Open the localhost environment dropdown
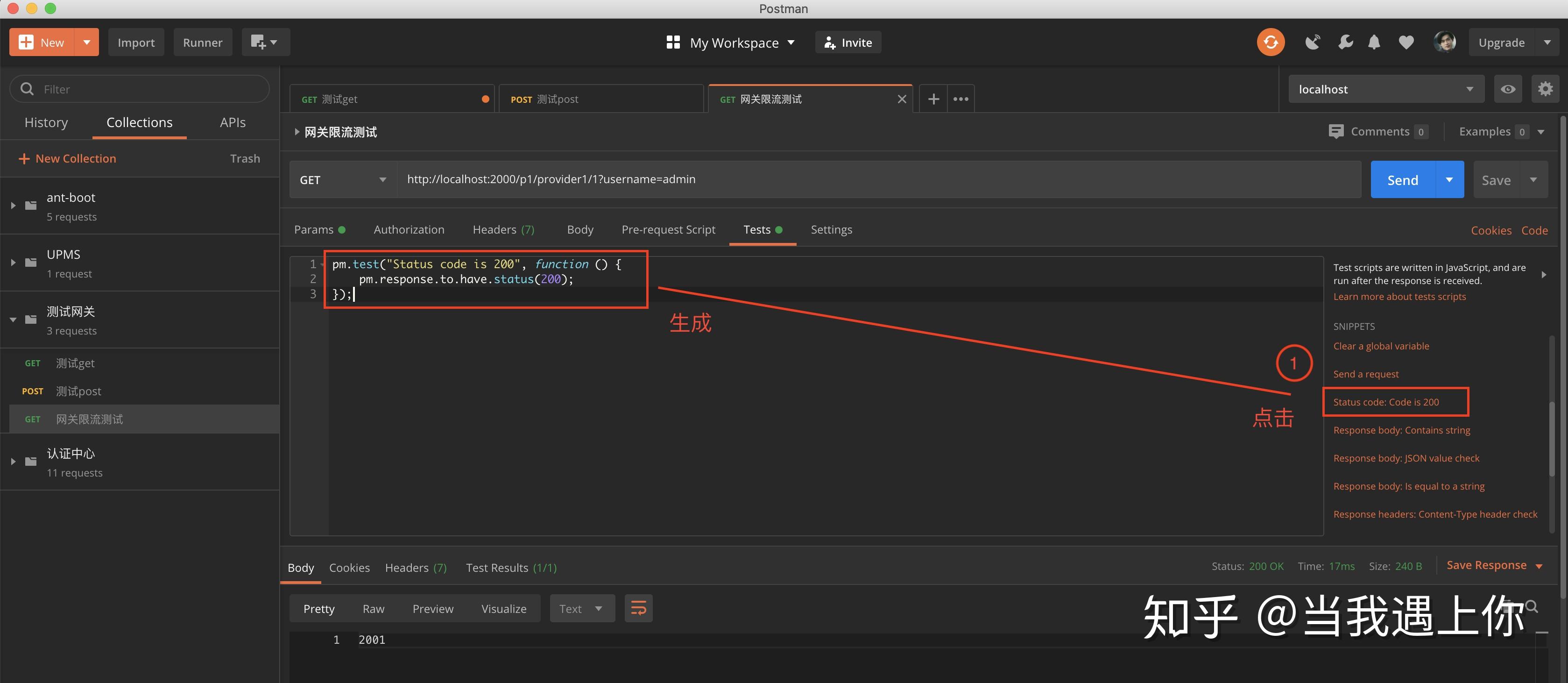 1386,89
